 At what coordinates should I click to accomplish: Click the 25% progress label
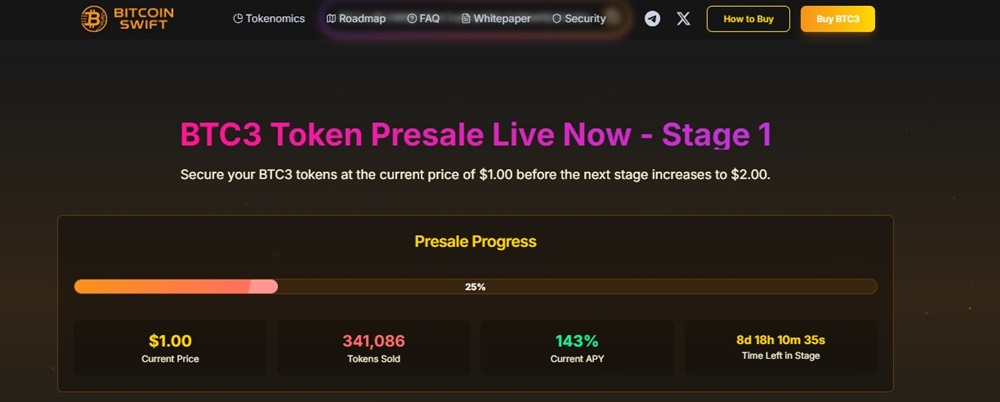[475, 287]
